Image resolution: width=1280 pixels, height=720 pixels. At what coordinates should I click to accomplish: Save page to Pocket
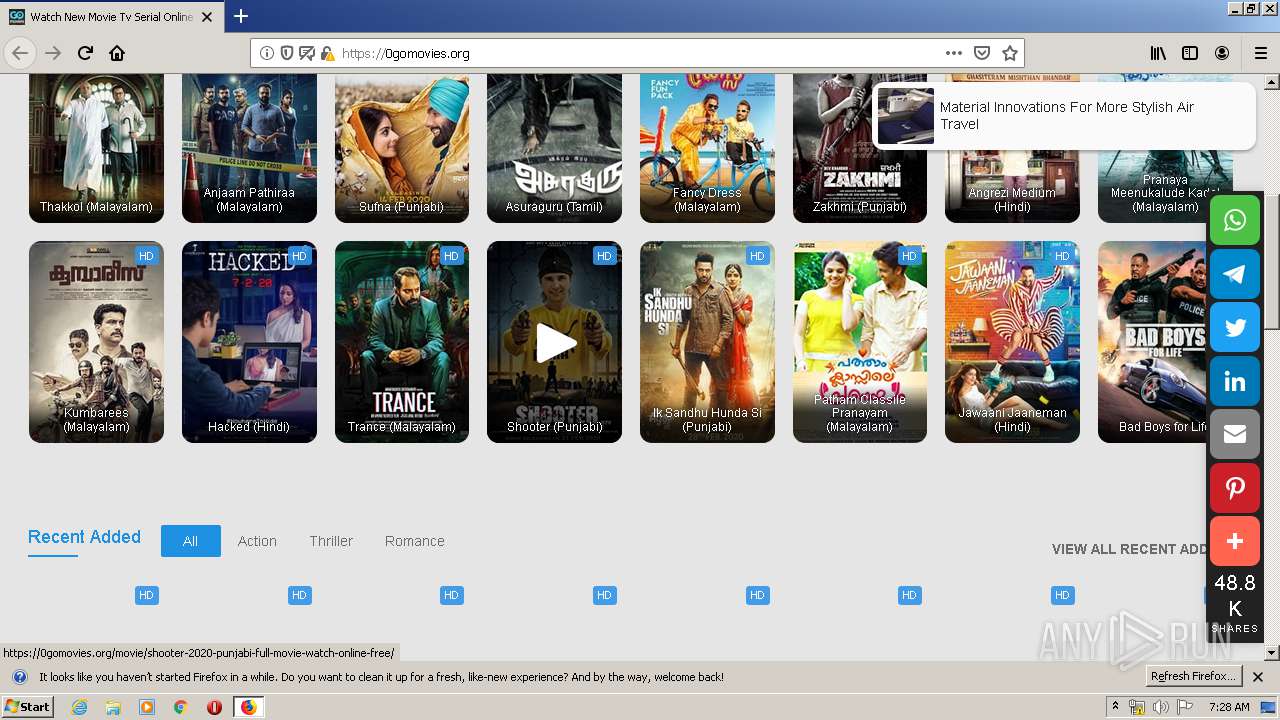[982, 53]
